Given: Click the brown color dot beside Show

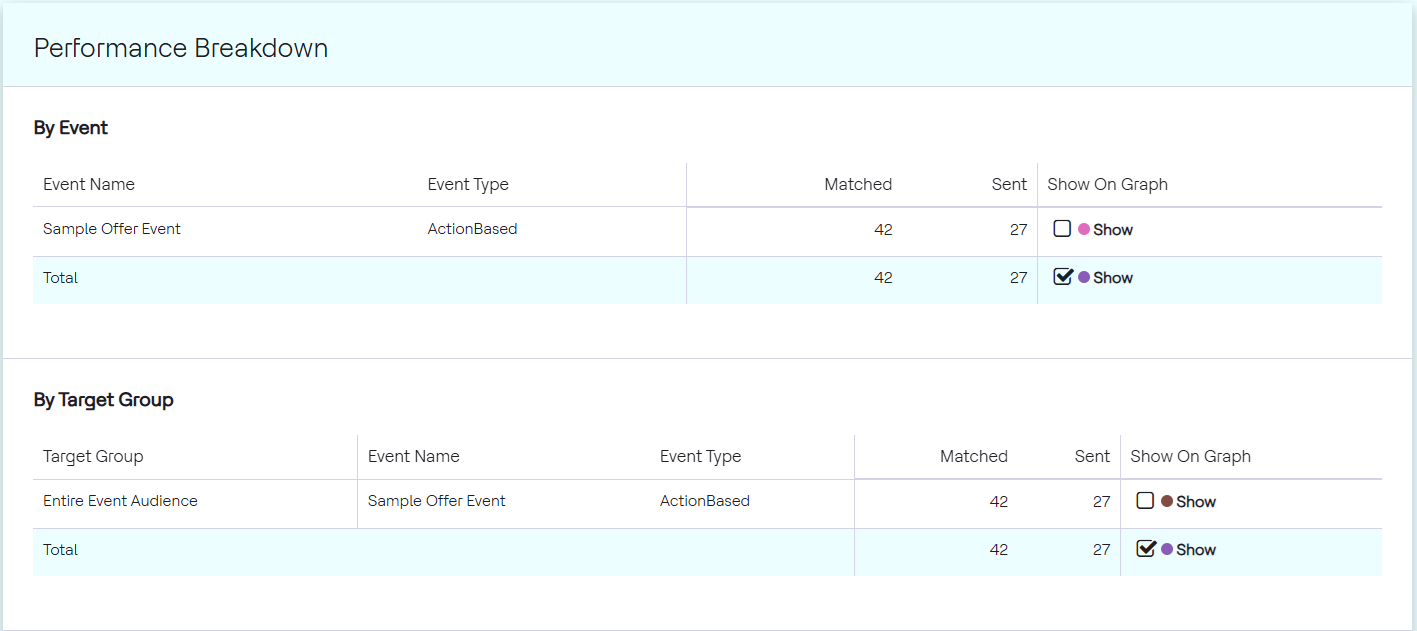Looking at the screenshot, I should [x=1167, y=501].
